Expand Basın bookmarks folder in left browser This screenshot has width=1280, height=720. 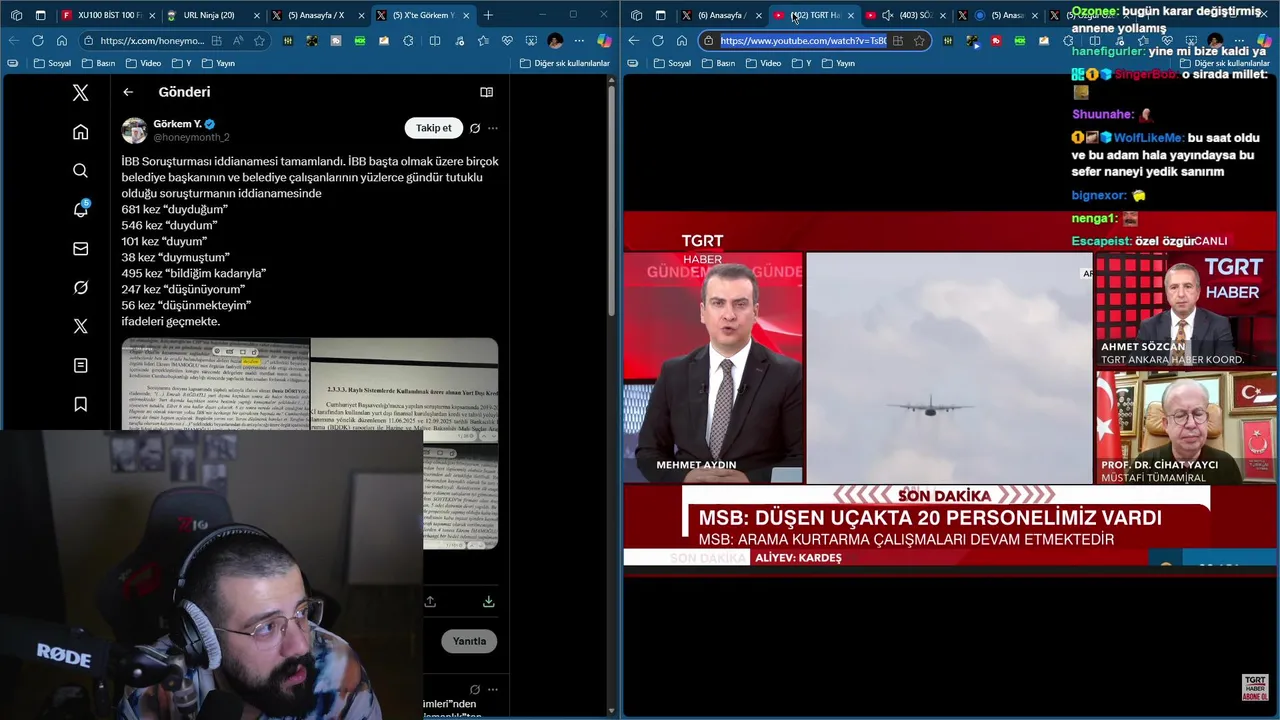pos(99,63)
